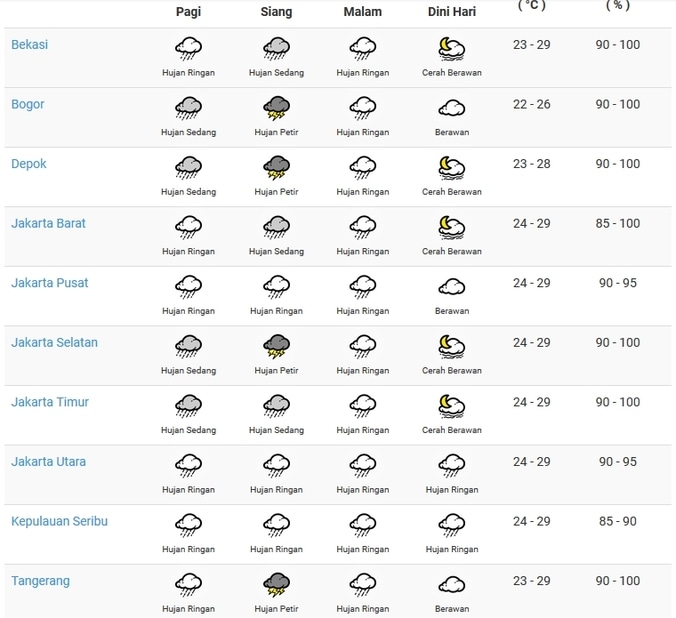Viewport: 676px width, 618px height.
Task: Open the Jakarta Selatan forecast link
Action: [54, 343]
